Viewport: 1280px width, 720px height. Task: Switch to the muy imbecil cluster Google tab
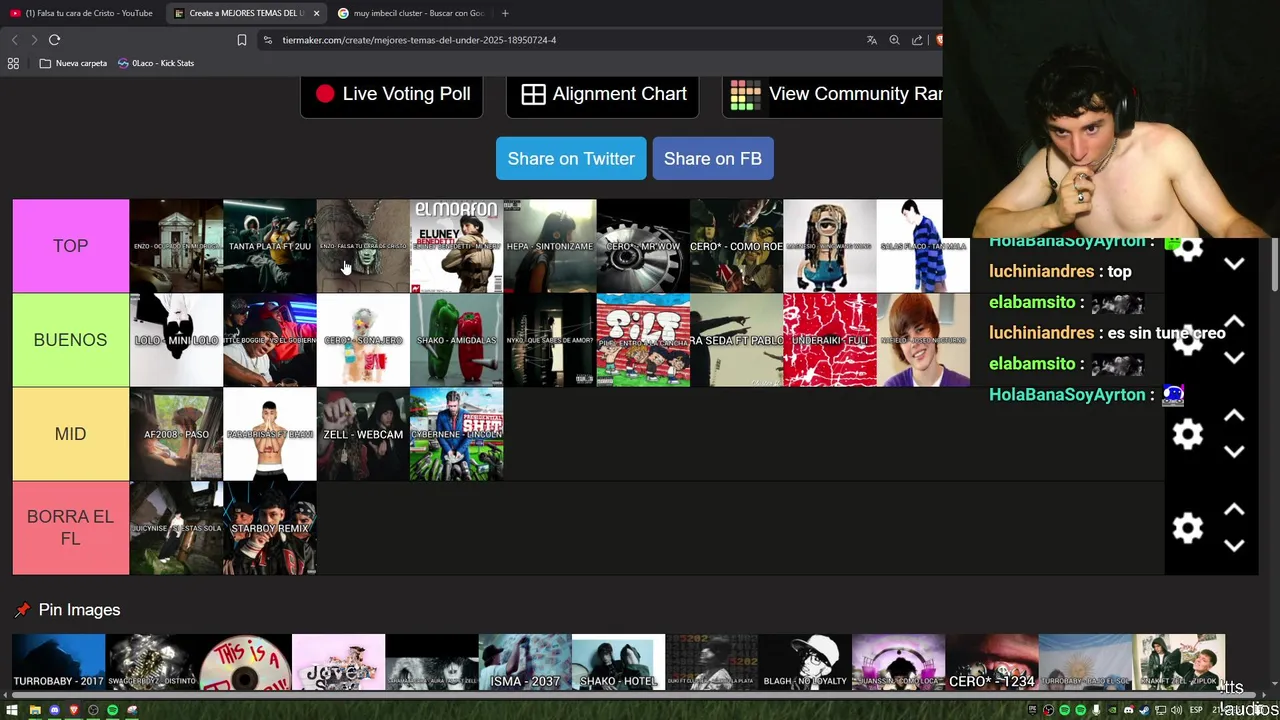pyautogui.click(x=412, y=13)
